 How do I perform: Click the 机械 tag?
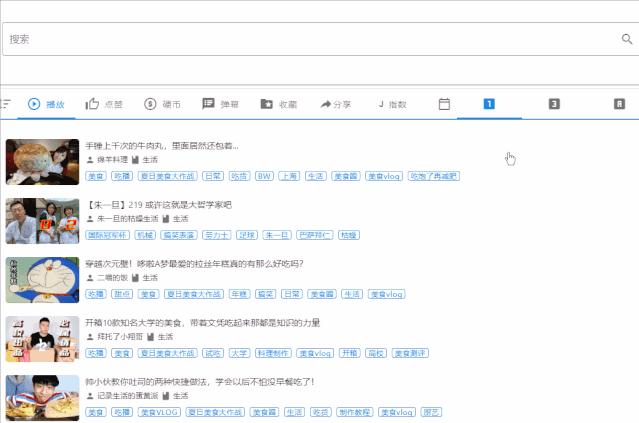[x=145, y=235]
